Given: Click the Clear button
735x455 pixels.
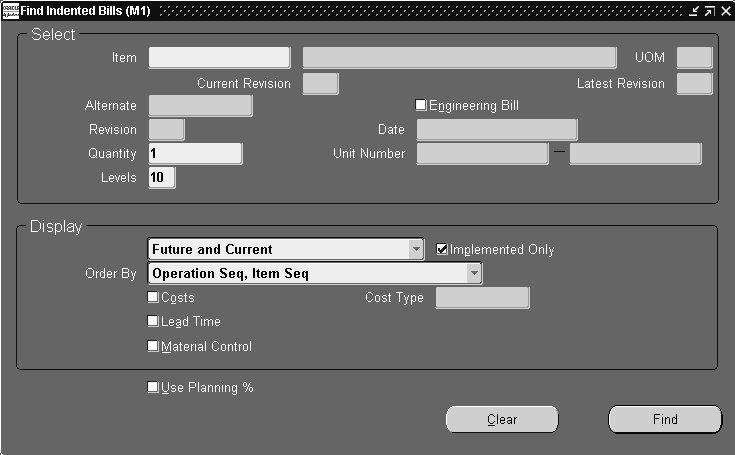Looking at the screenshot, I should pyautogui.click(x=502, y=419).
